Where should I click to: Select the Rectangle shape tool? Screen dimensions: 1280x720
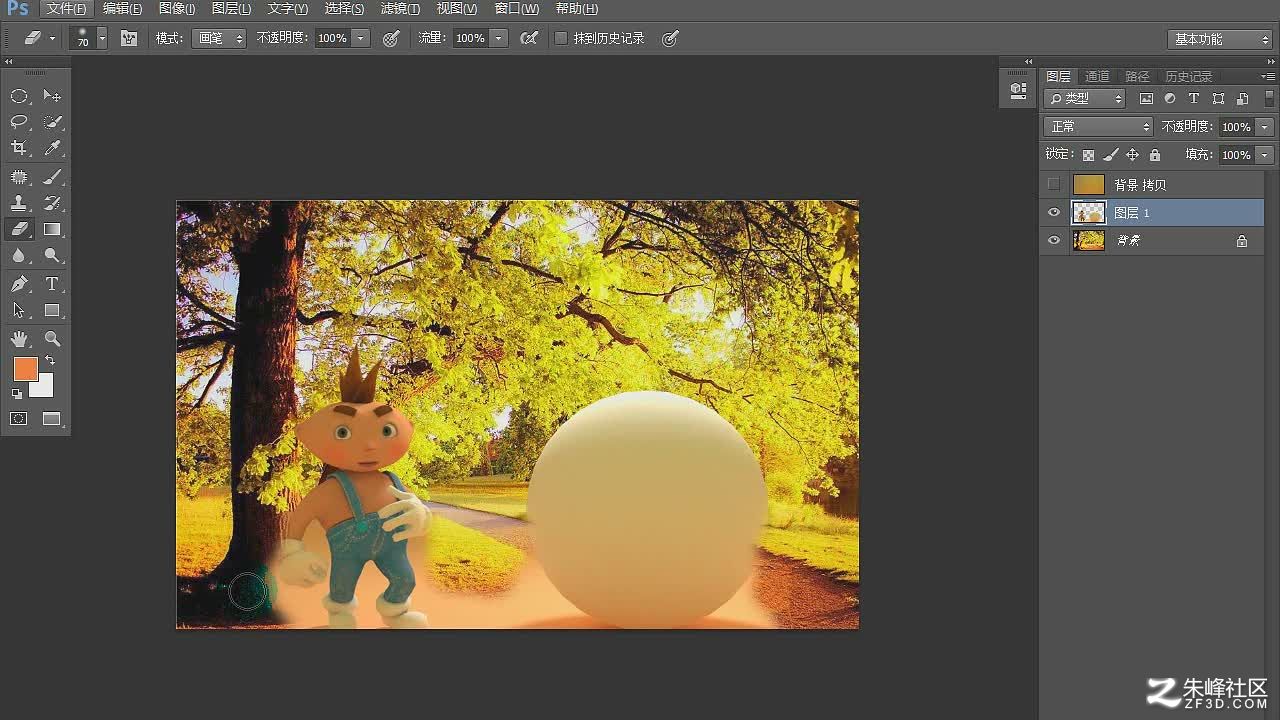pyautogui.click(x=53, y=311)
